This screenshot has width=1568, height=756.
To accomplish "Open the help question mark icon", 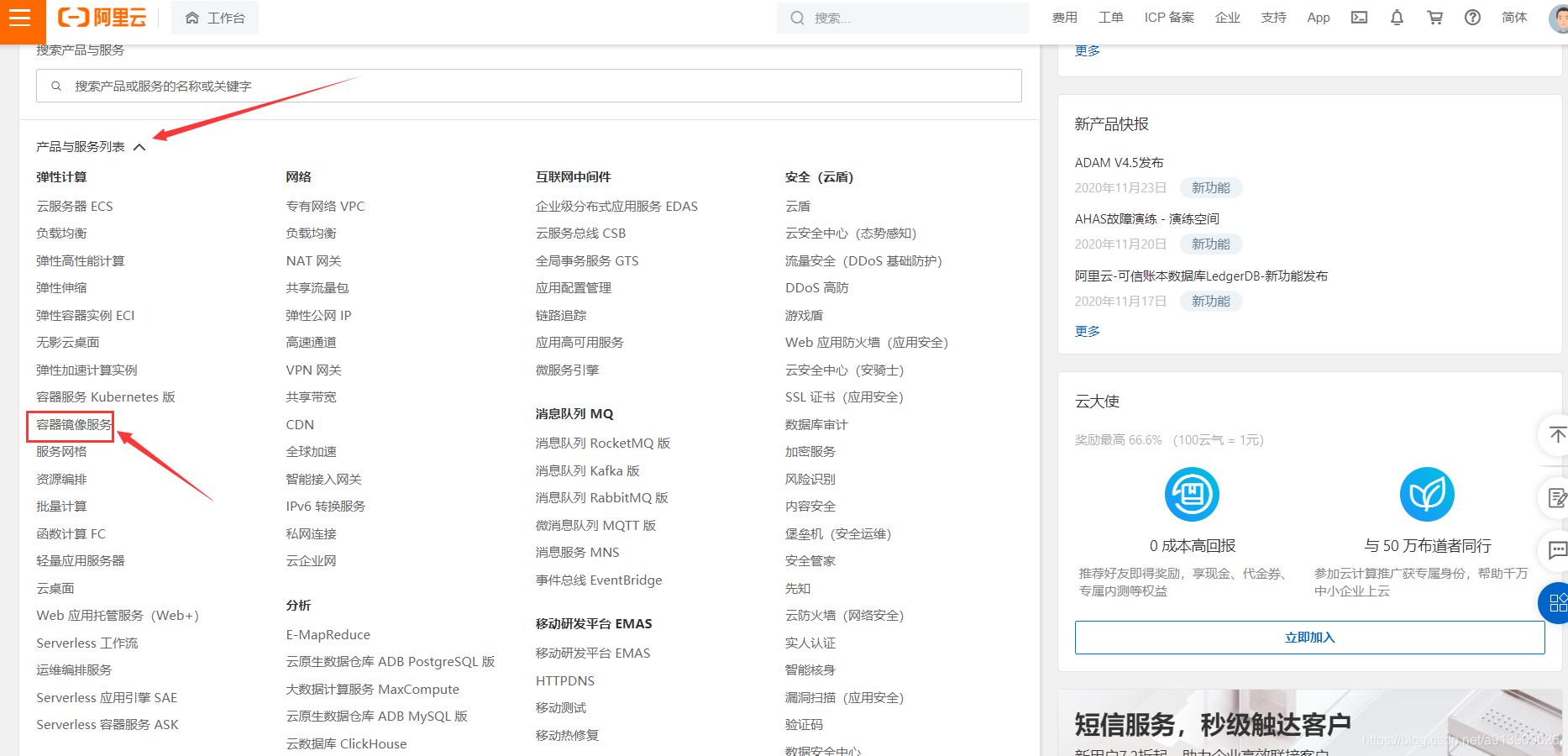I will pyautogui.click(x=1472, y=18).
